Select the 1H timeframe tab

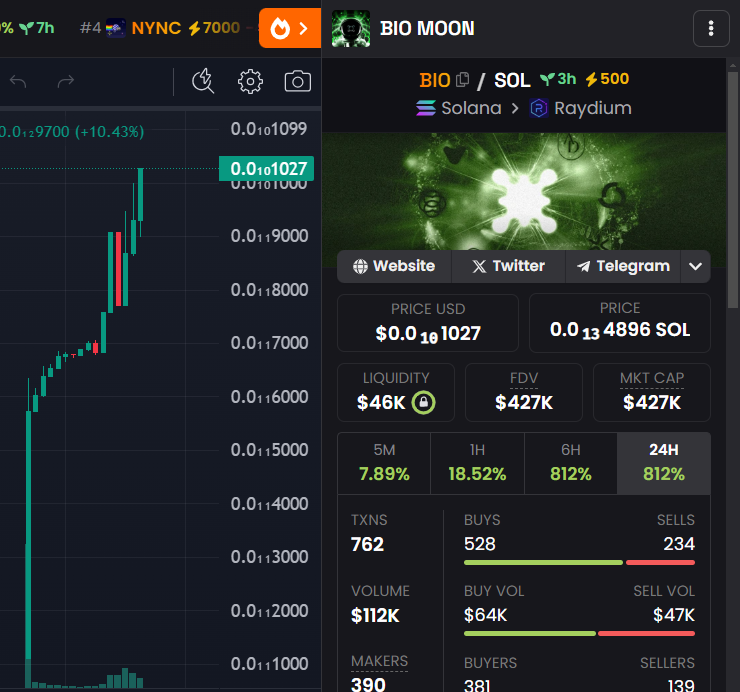tap(477, 463)
